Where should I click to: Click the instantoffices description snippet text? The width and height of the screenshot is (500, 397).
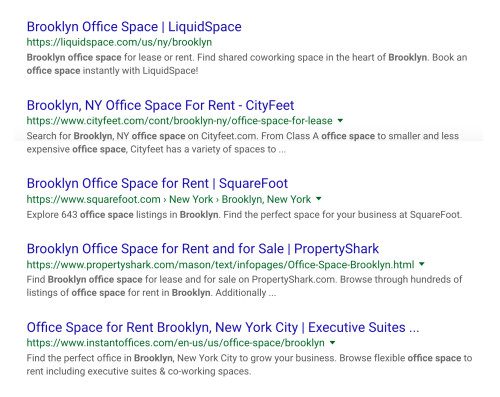249,365
